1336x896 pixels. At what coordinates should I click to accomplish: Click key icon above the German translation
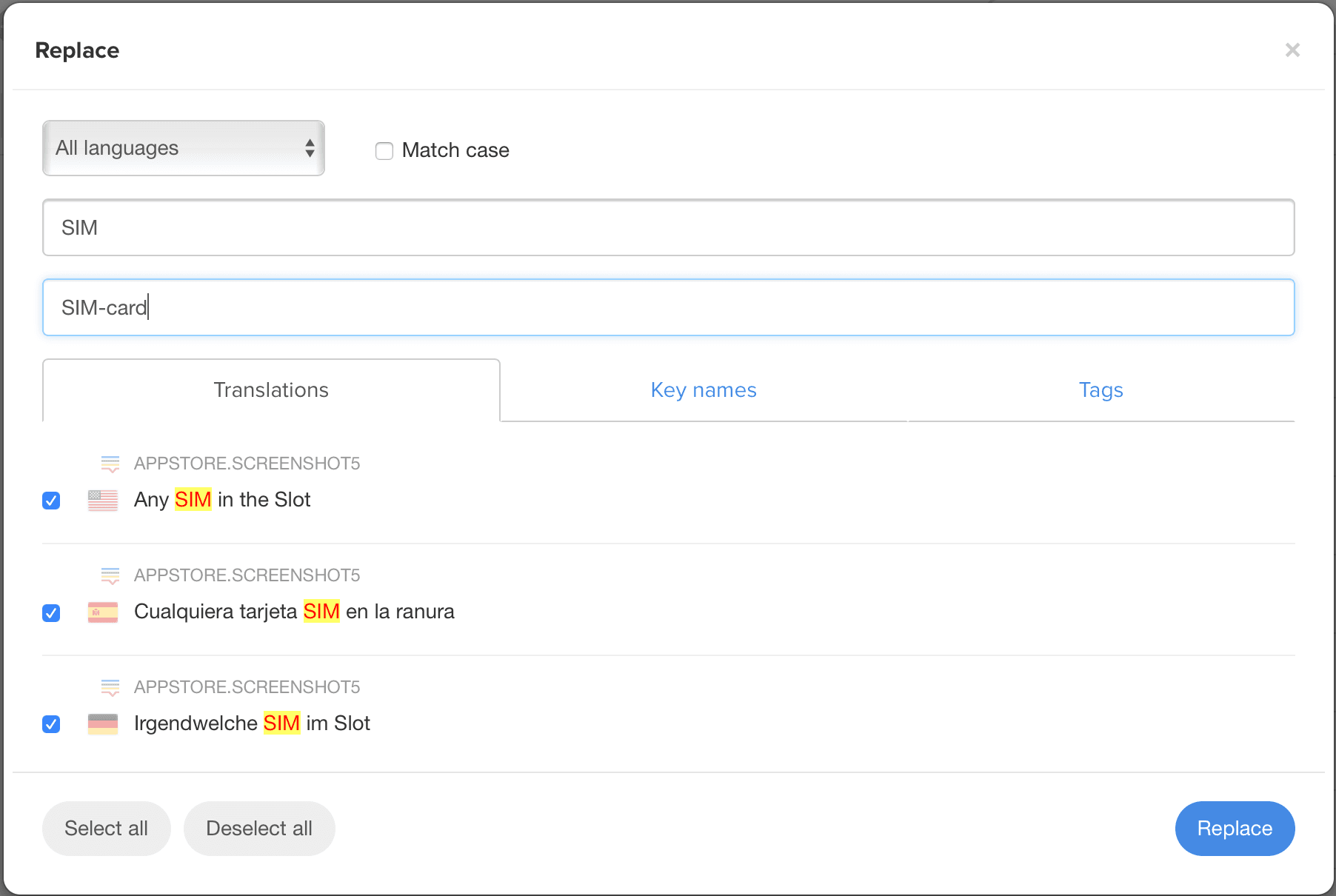pos(110,688)
